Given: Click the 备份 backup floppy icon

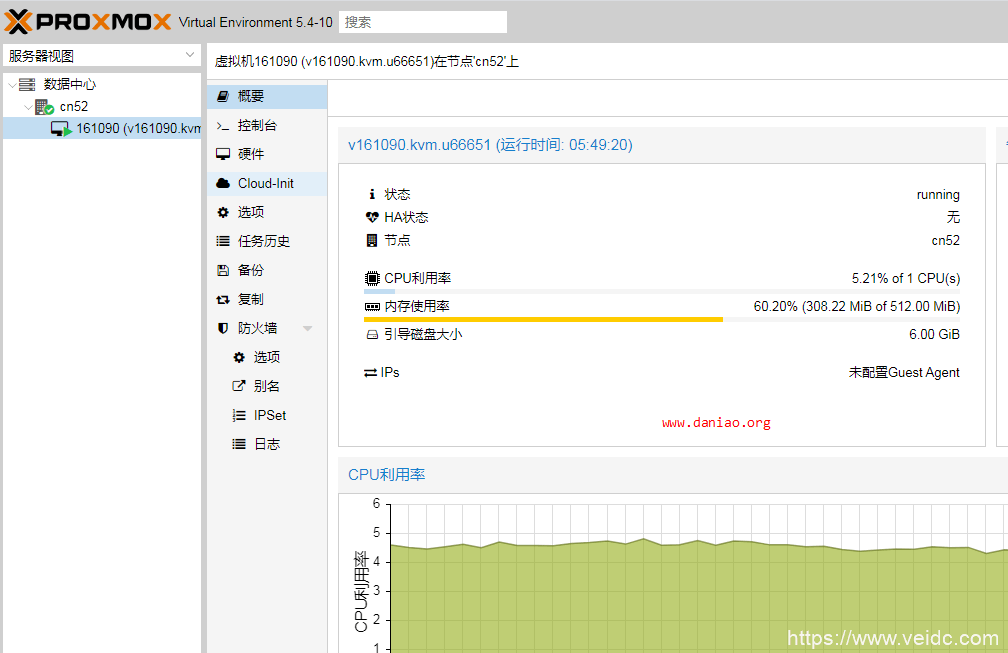Looking at the screenshot, I should tap(223, 271).
